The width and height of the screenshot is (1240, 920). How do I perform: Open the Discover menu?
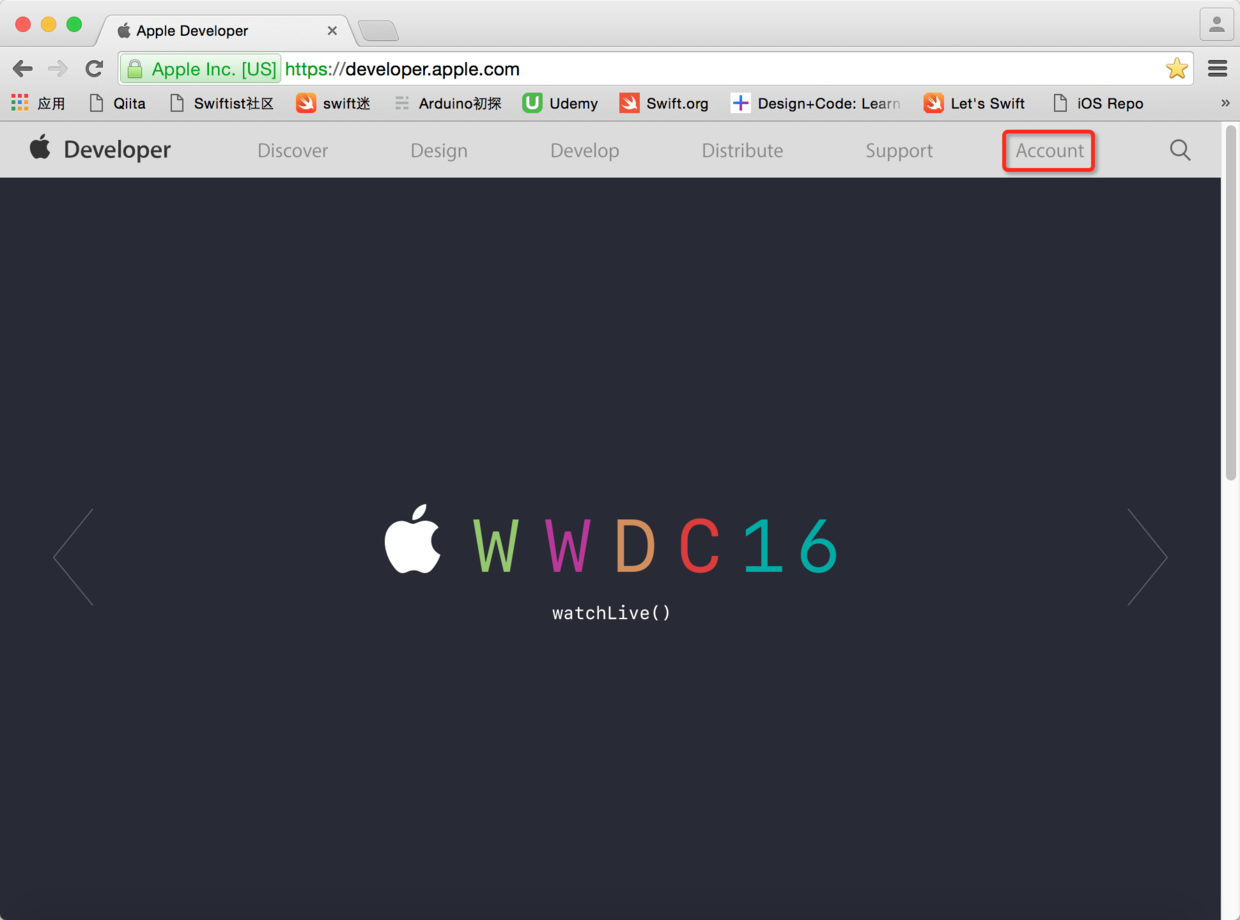click(x=293, y=151)
